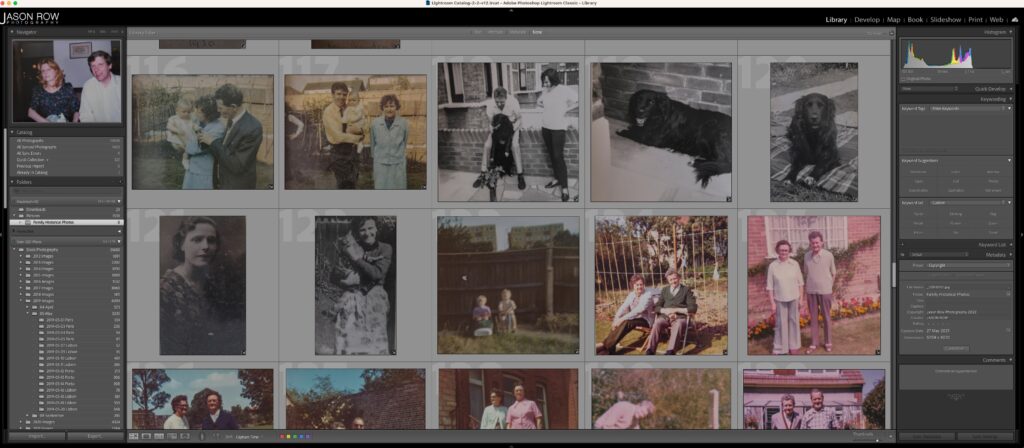Open the Web module
The height and width of the screenshot is (448, 1024).
[997, 20]
